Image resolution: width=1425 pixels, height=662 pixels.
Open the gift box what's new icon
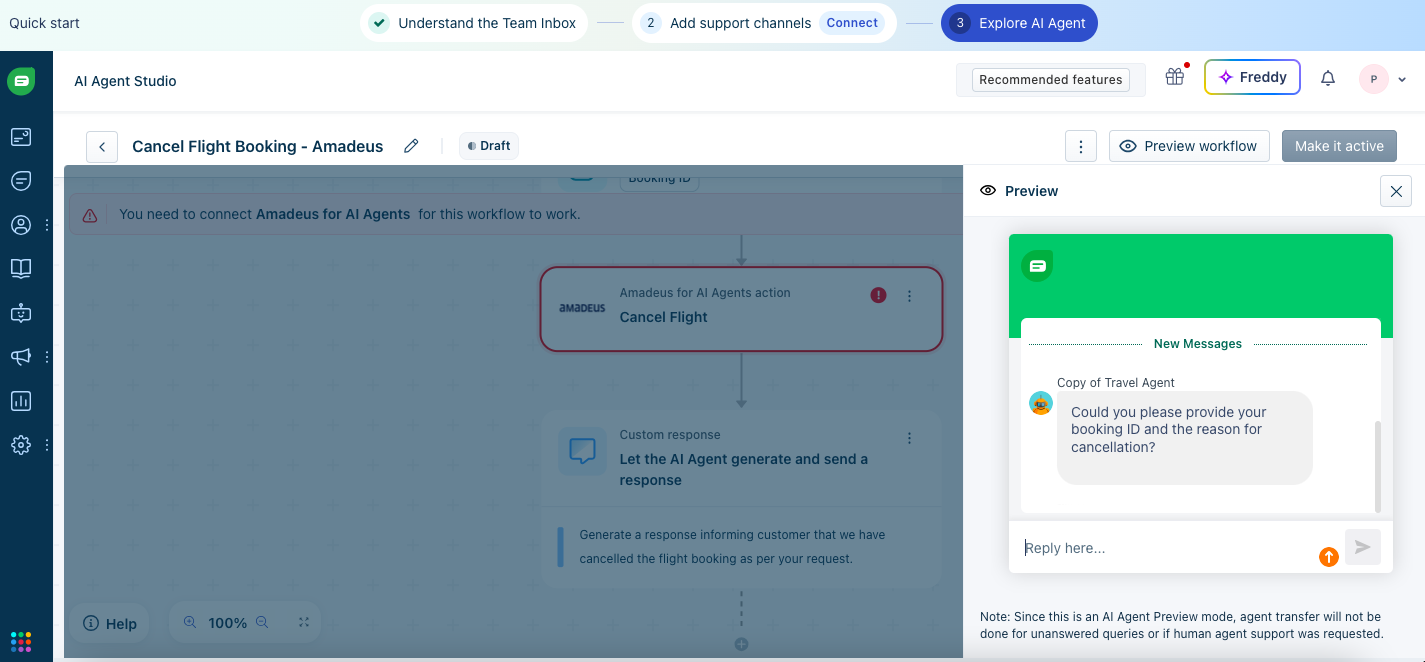coord(1175,77)
